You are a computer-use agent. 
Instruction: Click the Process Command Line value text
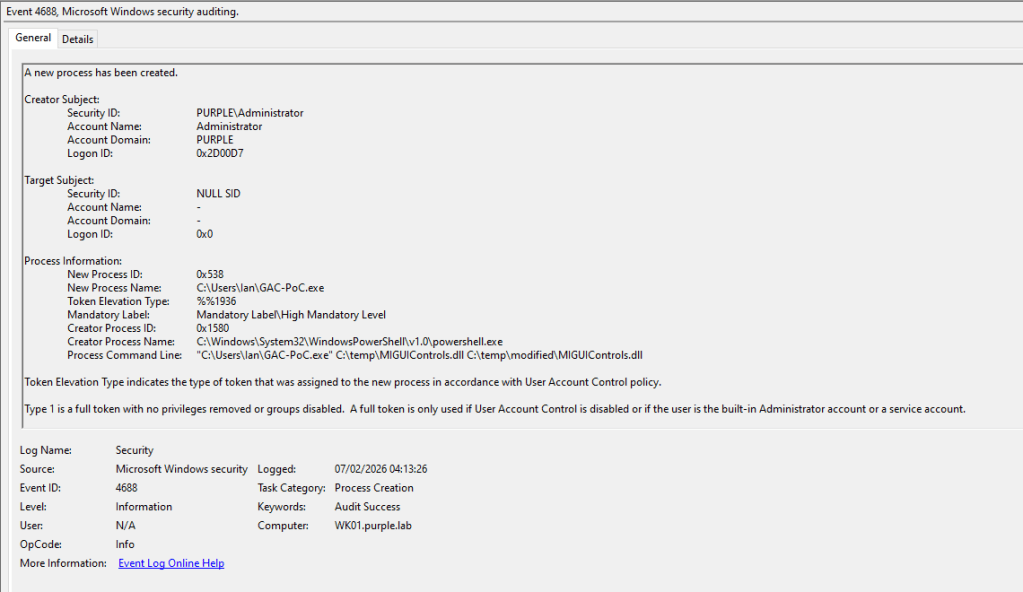419,355
